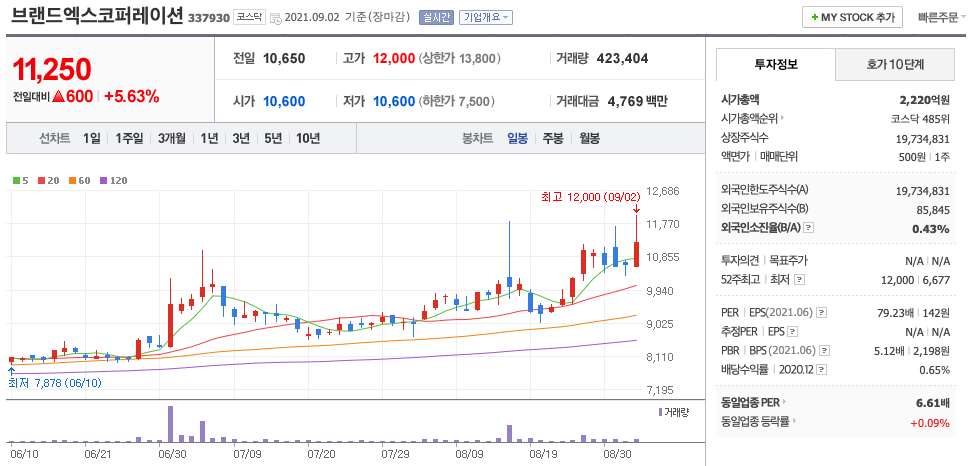This screenshot has width=971, height=466.
Task: Select the 3개월 line chart period
Action: tap(172, 139)
